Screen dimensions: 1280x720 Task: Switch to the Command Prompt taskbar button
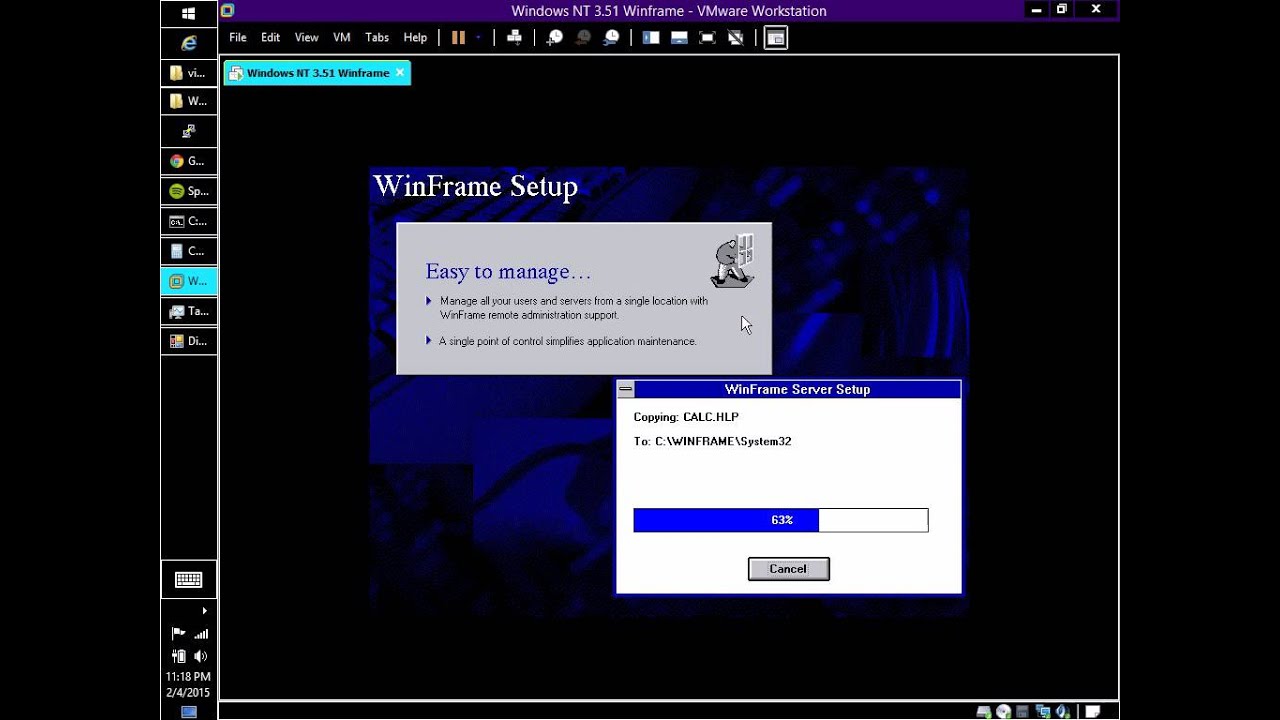[x=188, y=221]
